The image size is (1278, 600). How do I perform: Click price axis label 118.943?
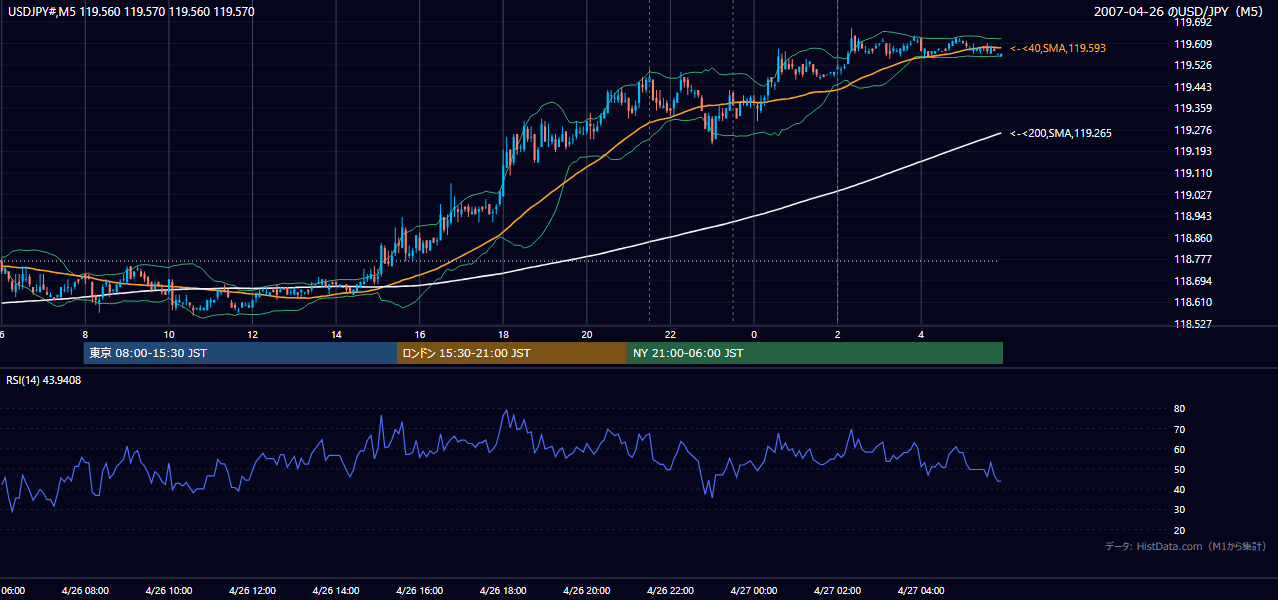1193,216
